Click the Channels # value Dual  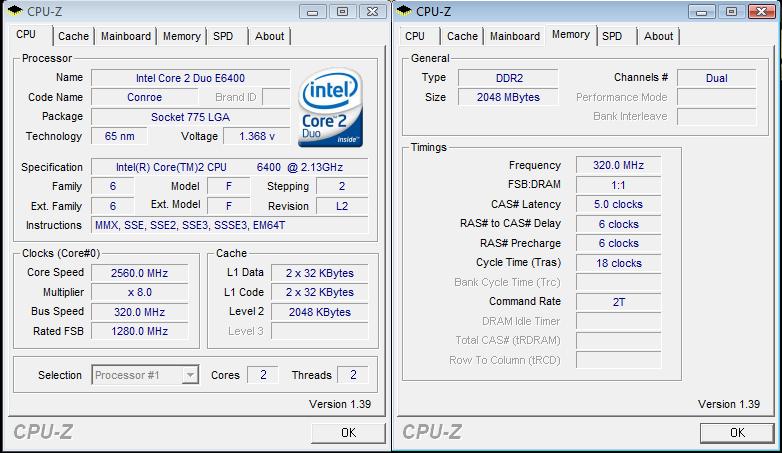tap(717, 78)
